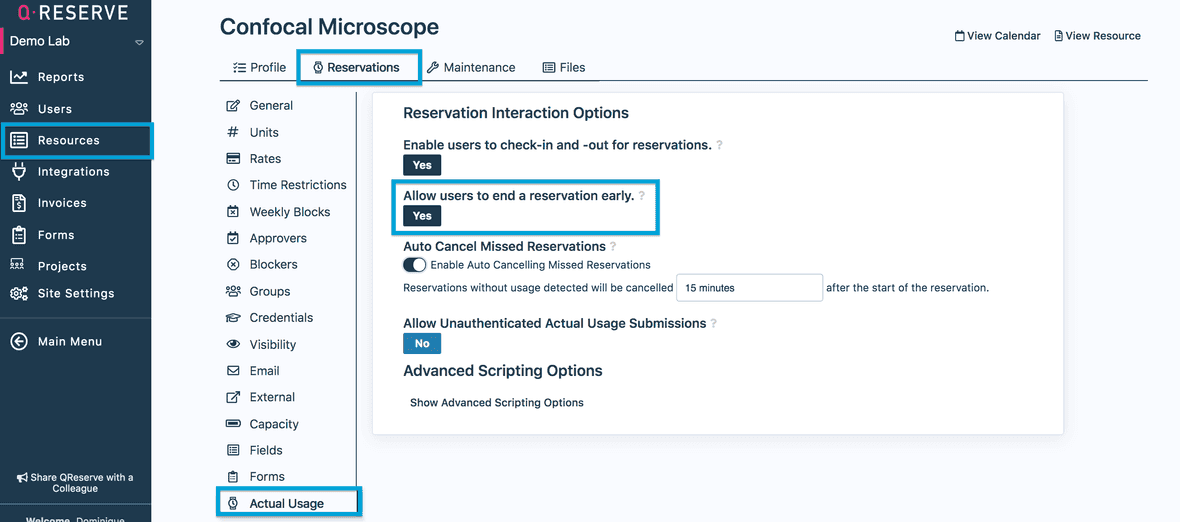This screenshot has height=522, width=1180.
Task: Click the Credentials graduation cap icon
Action: 233,318
